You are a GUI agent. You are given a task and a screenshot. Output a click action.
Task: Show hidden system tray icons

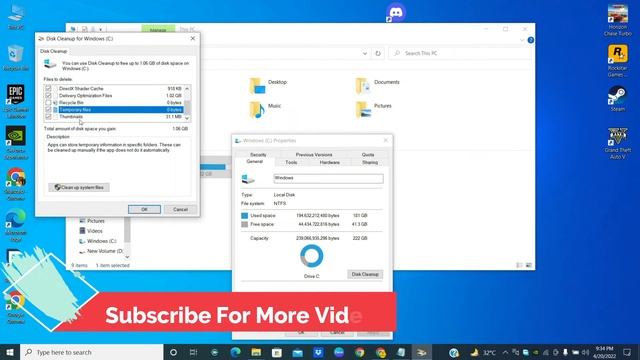click(505, 352)
